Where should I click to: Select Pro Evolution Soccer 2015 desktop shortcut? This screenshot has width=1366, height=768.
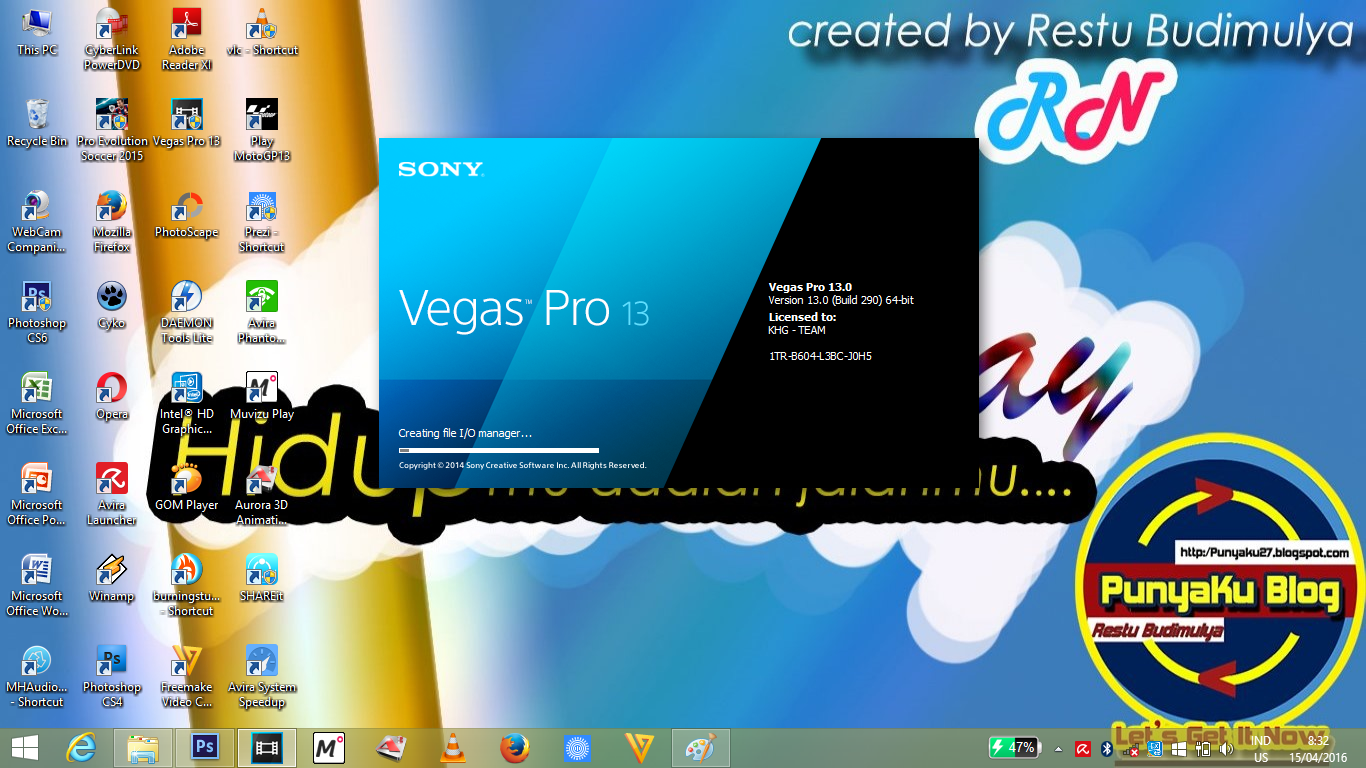[x=112, y=131]
